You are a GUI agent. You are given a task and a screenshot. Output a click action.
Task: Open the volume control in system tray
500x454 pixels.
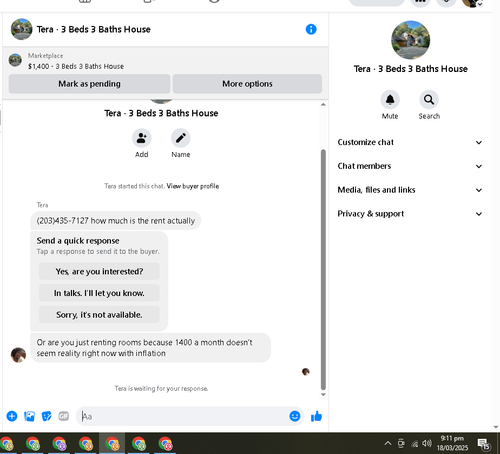(427, 443)
